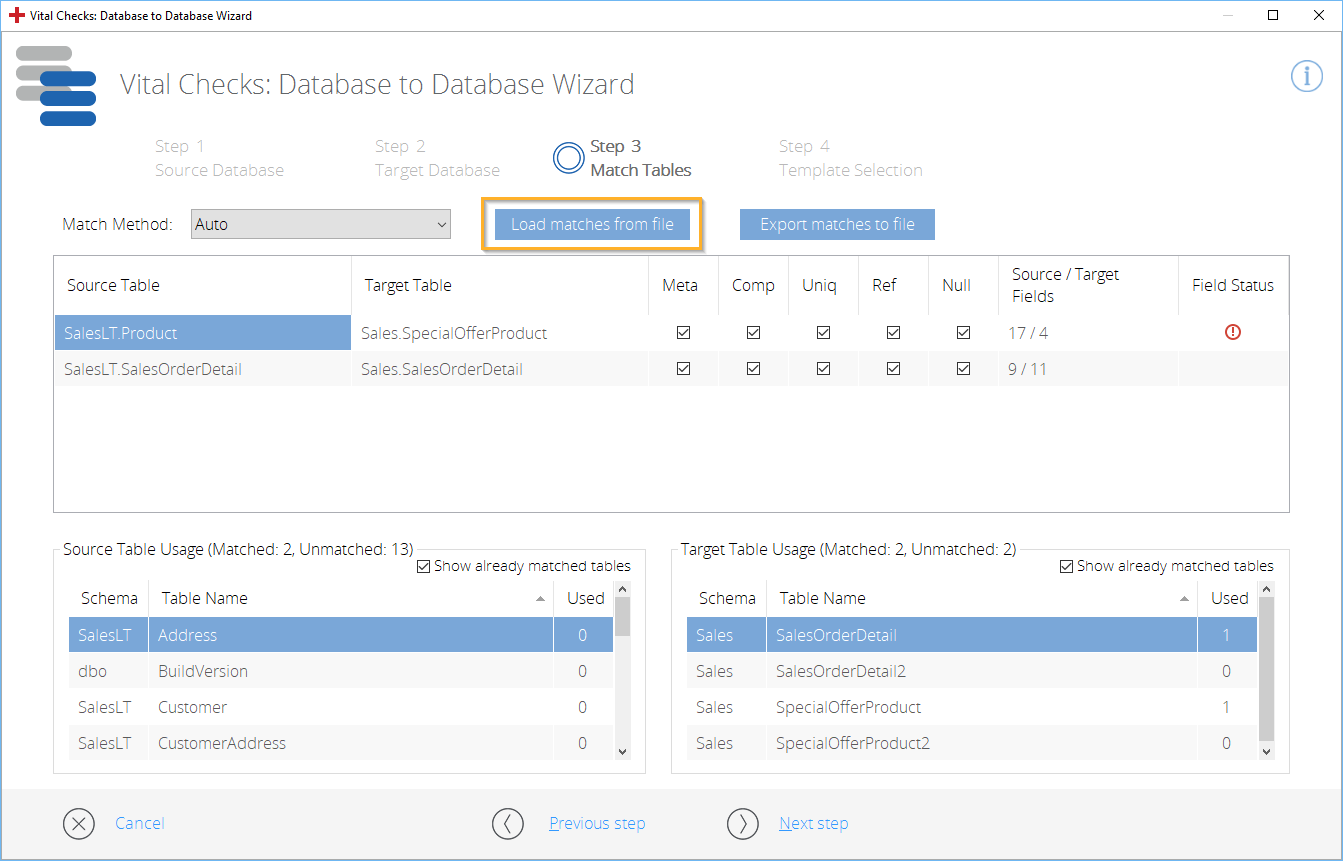Click the Previous step arrow icon

click(x=508, y=823)
